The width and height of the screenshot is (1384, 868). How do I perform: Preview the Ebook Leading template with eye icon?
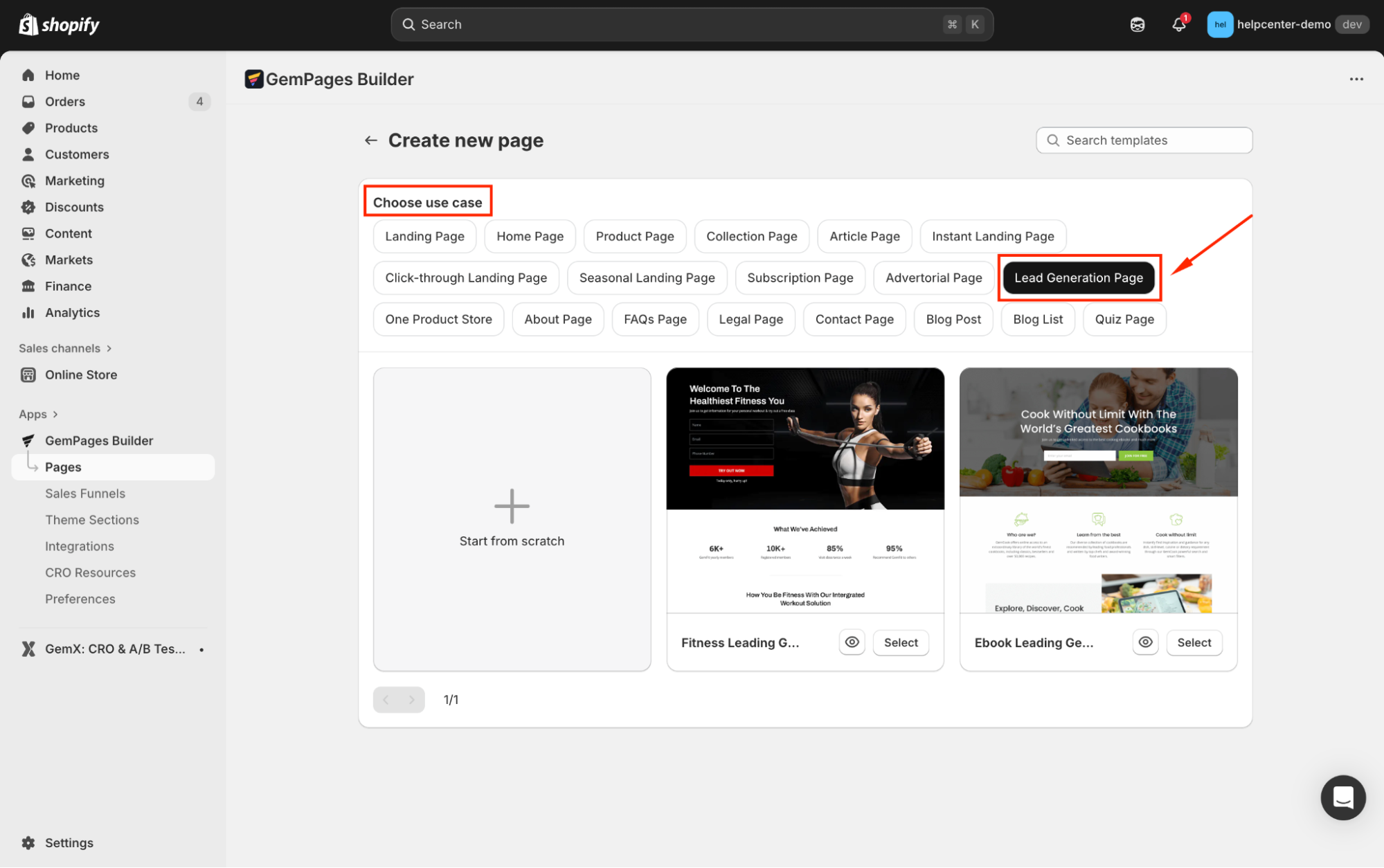[x=1145, y=642]
